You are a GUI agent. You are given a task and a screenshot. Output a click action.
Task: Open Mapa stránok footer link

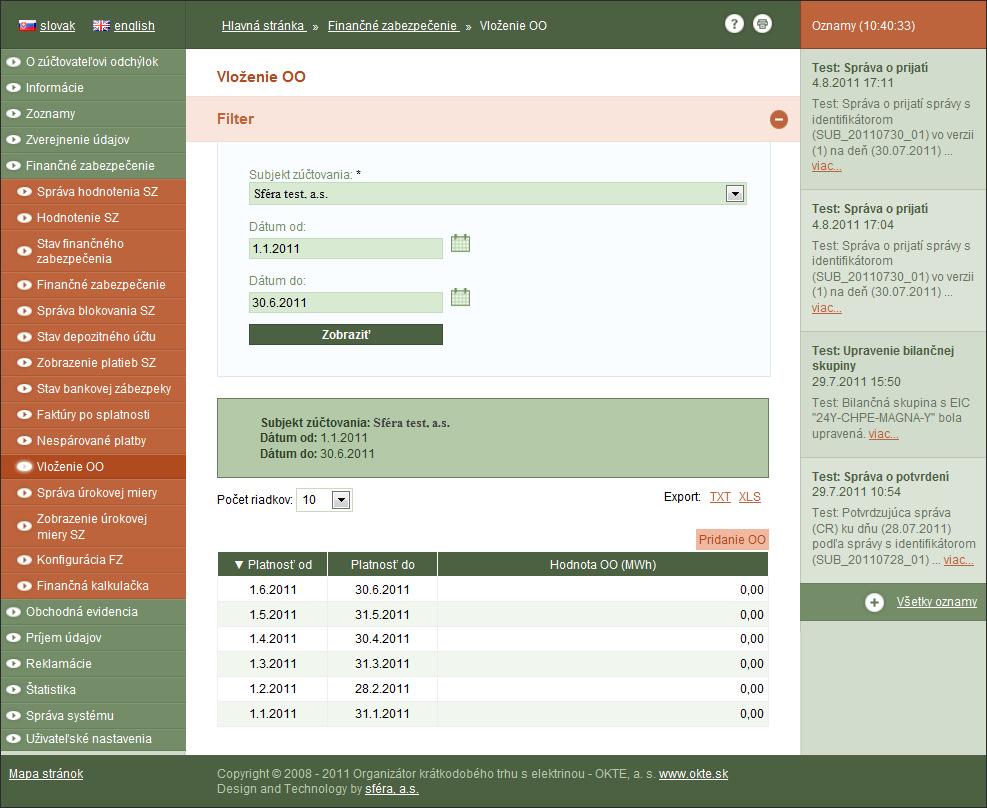click(46, 774)
